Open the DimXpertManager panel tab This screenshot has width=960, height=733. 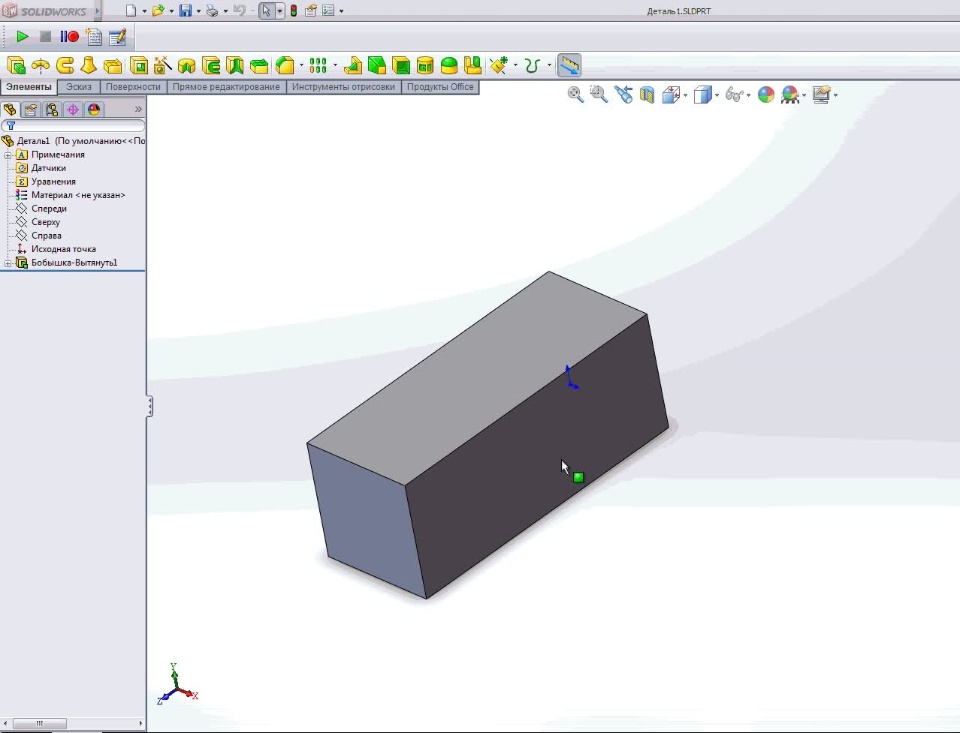tap(73, 110)
